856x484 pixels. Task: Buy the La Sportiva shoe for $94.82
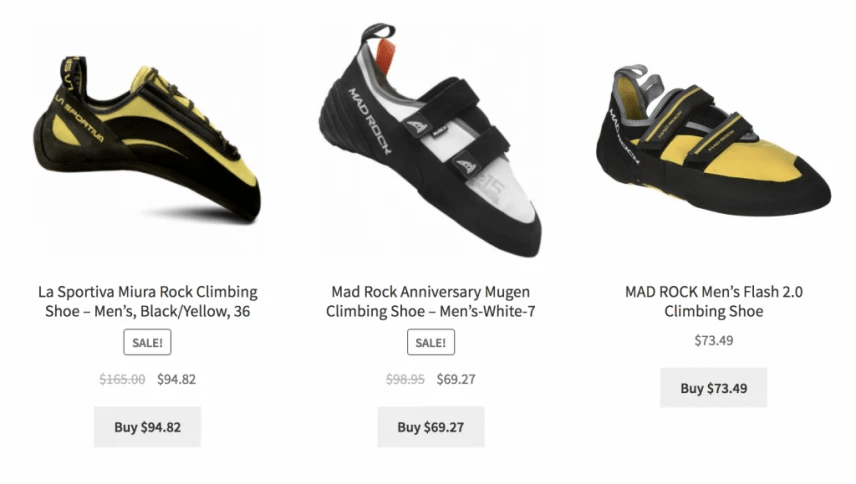(147, 427)
